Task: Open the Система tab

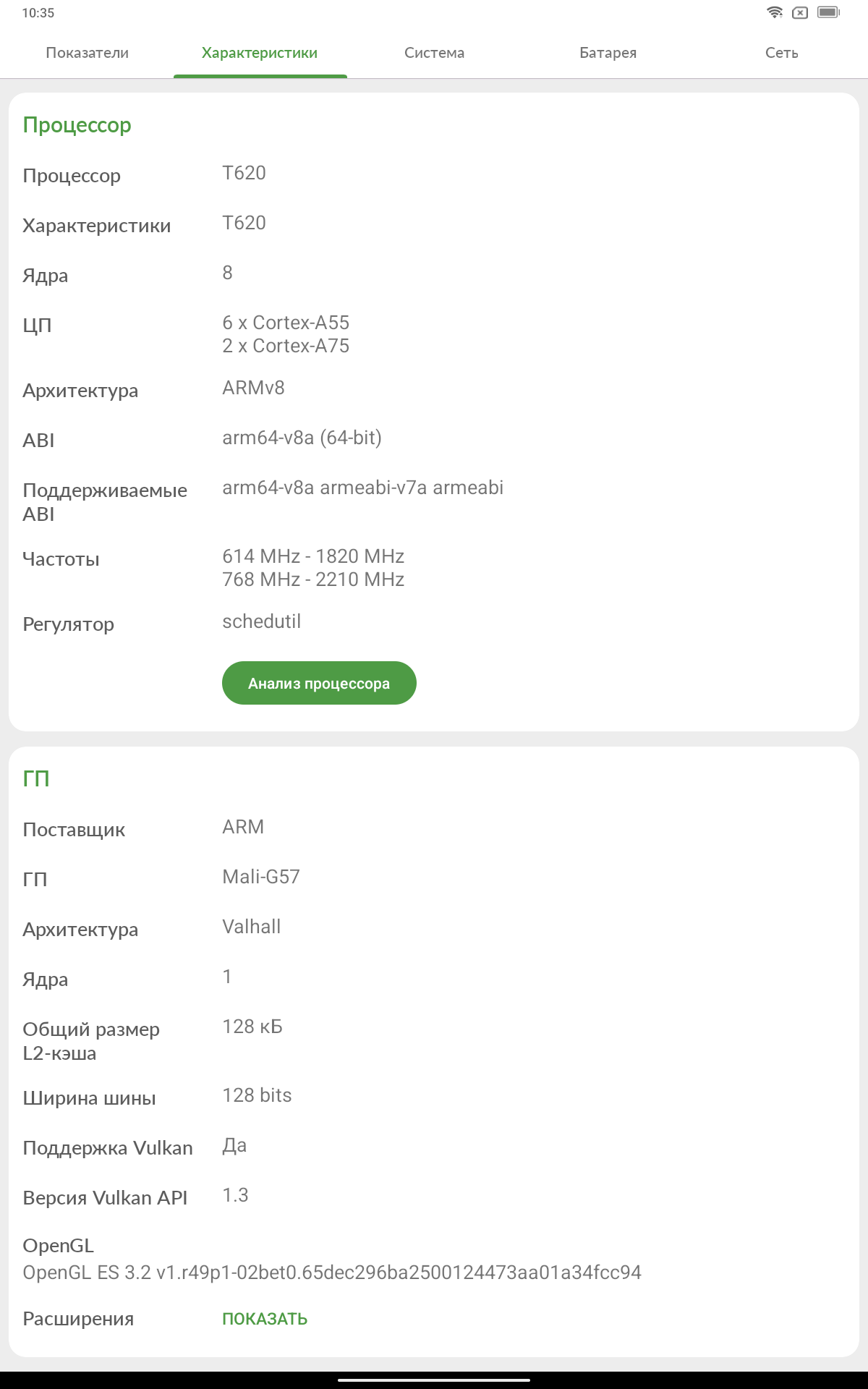Action: click(434, 53)
